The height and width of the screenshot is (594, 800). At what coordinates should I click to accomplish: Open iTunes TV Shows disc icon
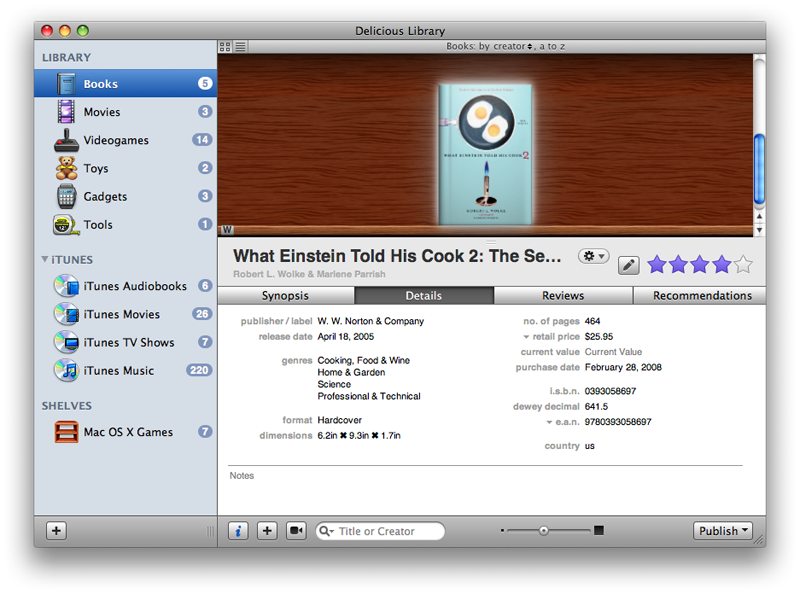[66, 342]
